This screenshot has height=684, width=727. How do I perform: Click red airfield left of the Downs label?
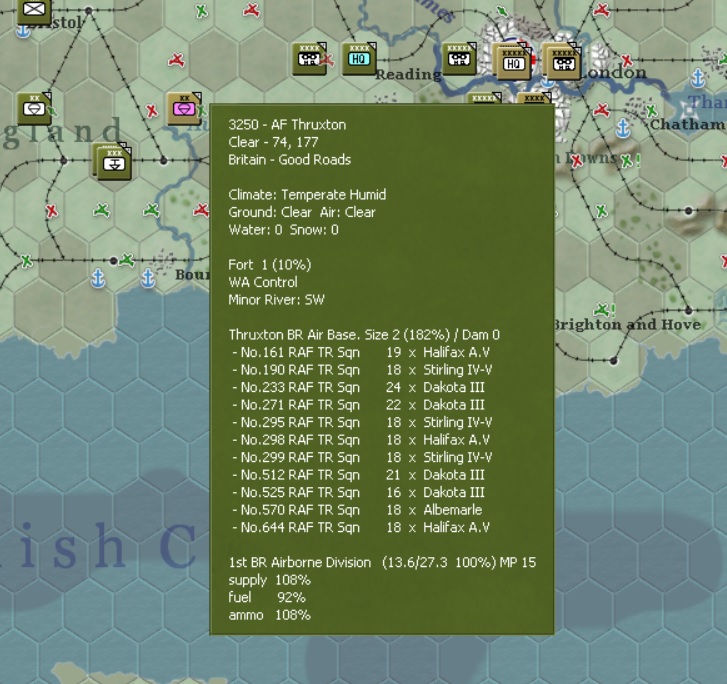pos(576,161)
